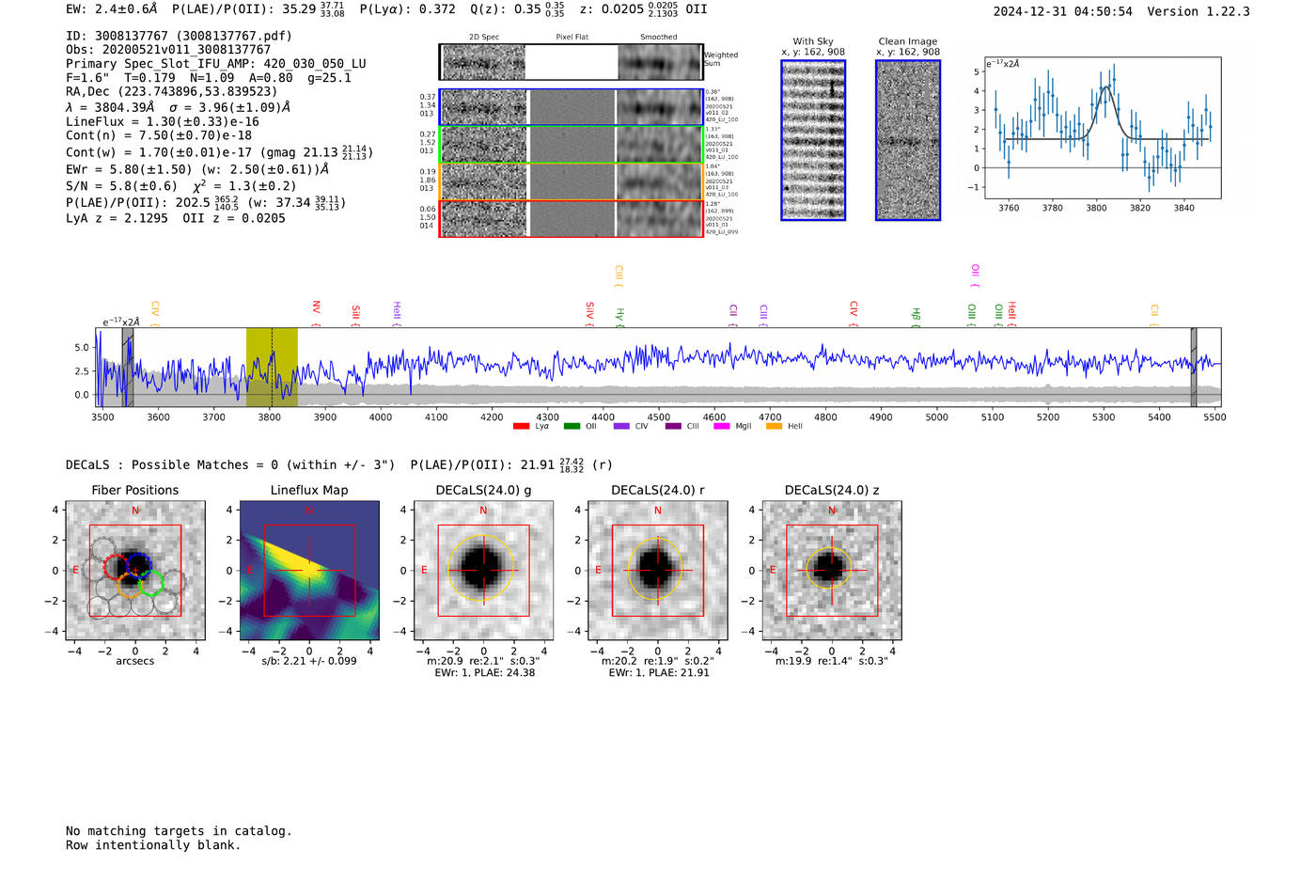Click the magenta MgII legend swatch
Screen dimensions: 1316x896
[721, 427]
